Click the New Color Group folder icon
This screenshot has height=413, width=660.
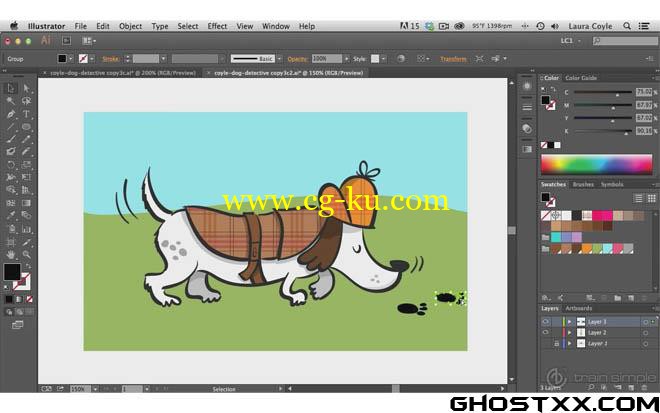pos(617,298)
